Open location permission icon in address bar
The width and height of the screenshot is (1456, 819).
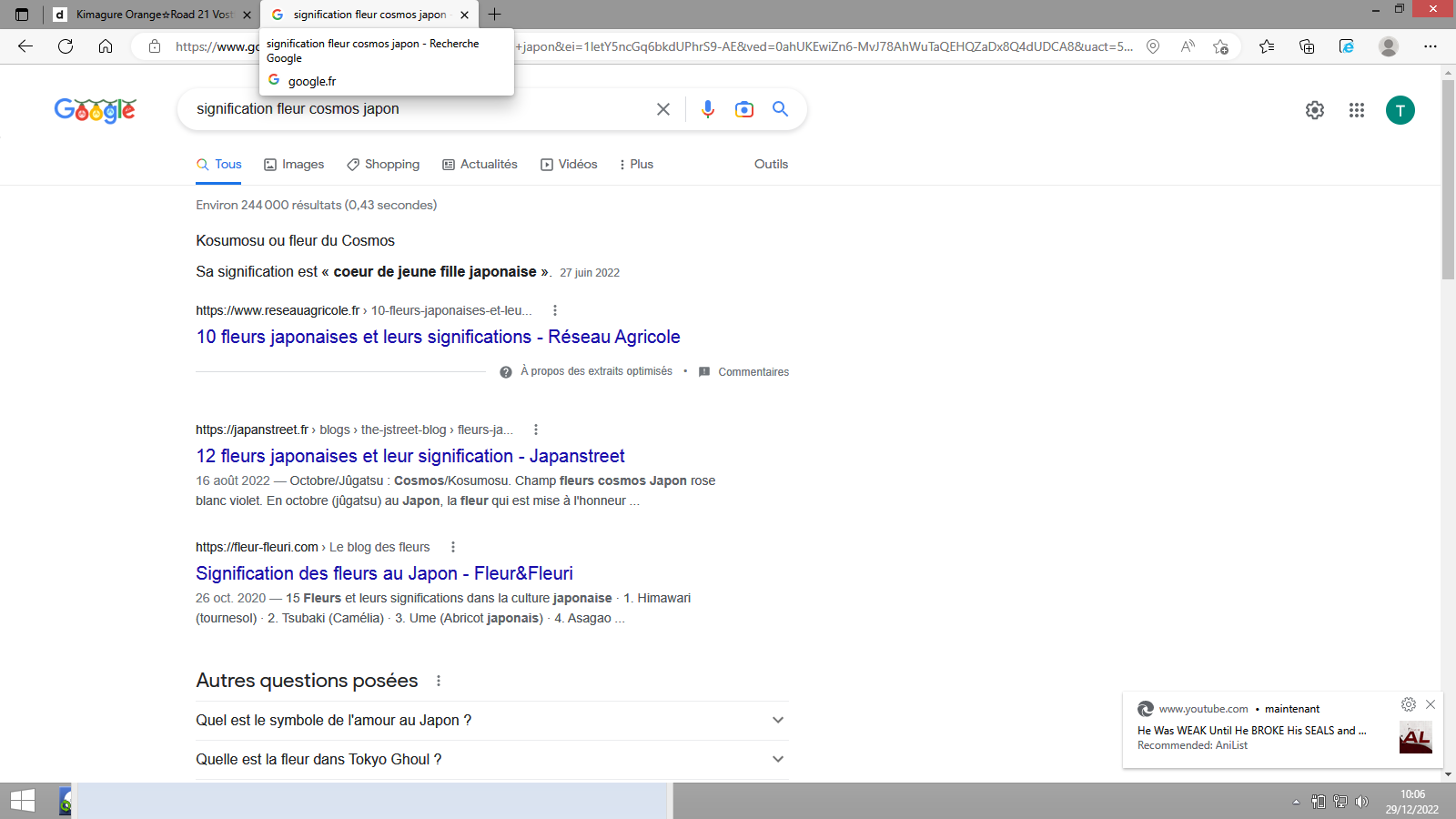click(1153, 46)
